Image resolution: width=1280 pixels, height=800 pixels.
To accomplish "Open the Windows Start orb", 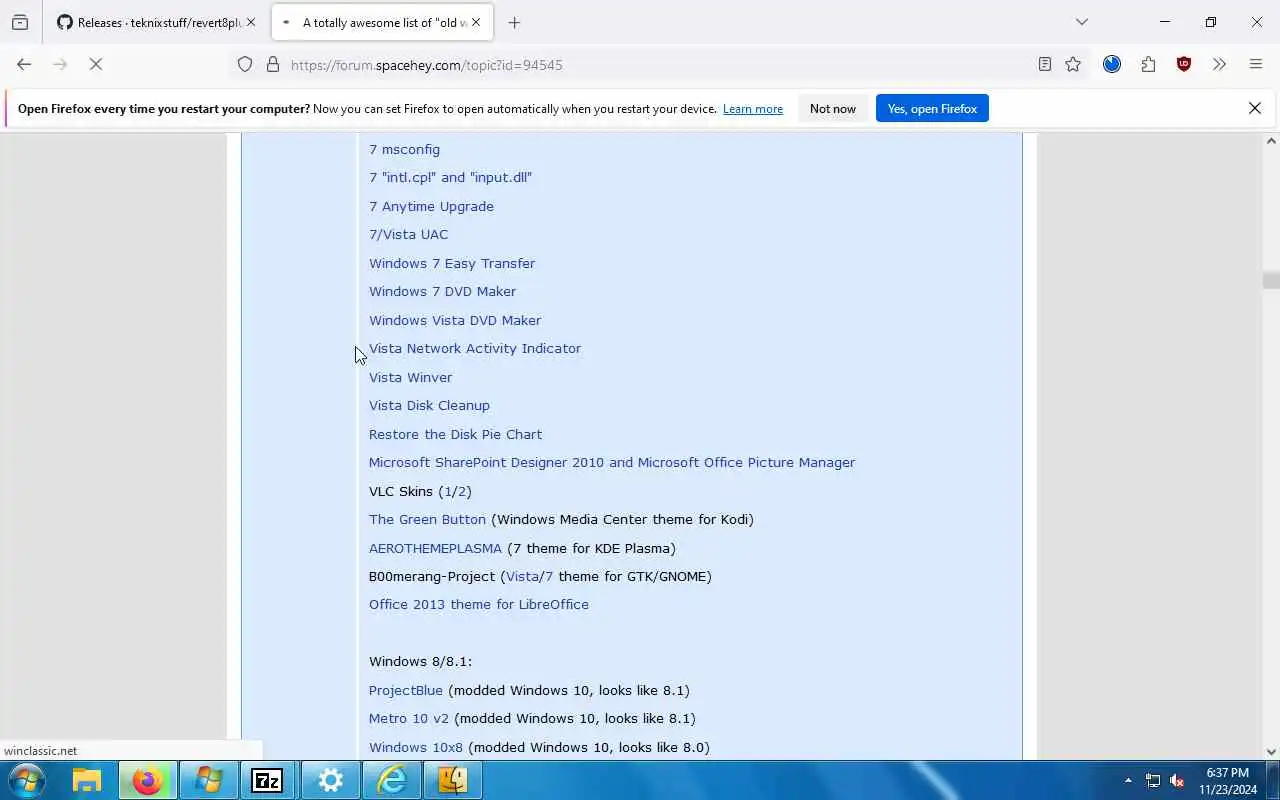I will point(26,780).
